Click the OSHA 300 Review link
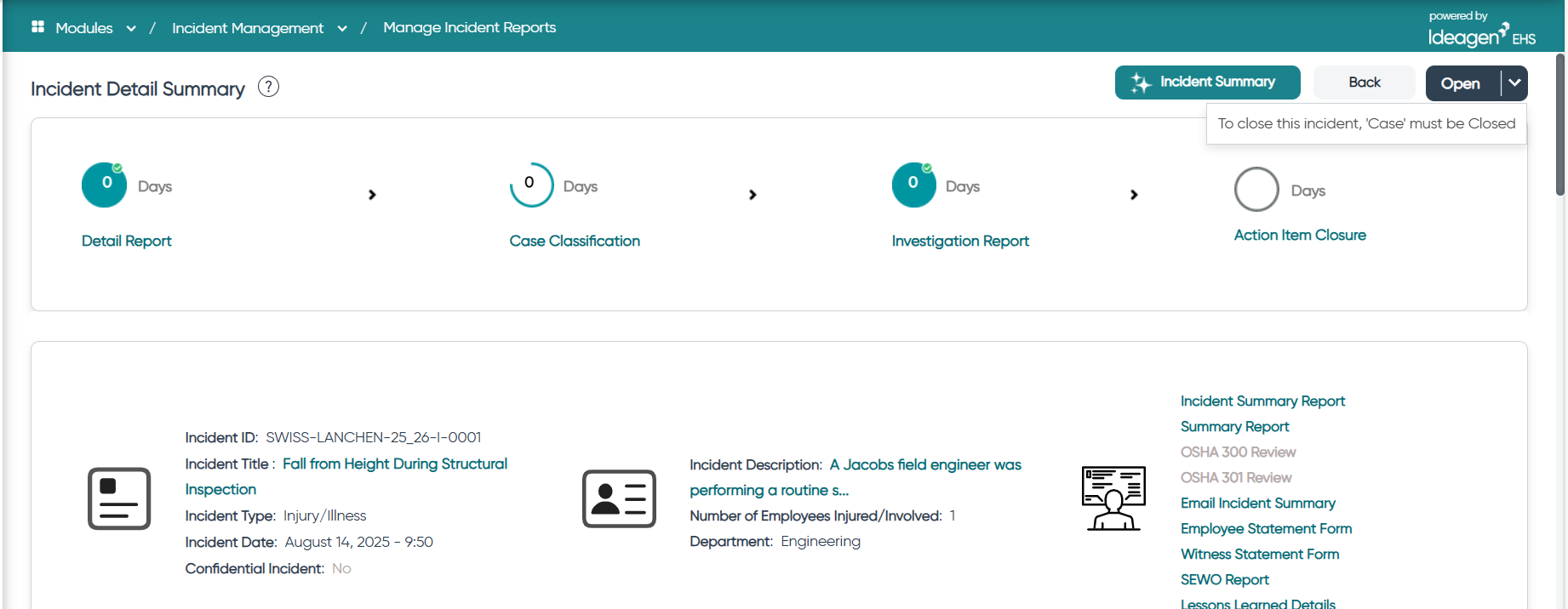The image size is (1568, 609). (1238, 452)
